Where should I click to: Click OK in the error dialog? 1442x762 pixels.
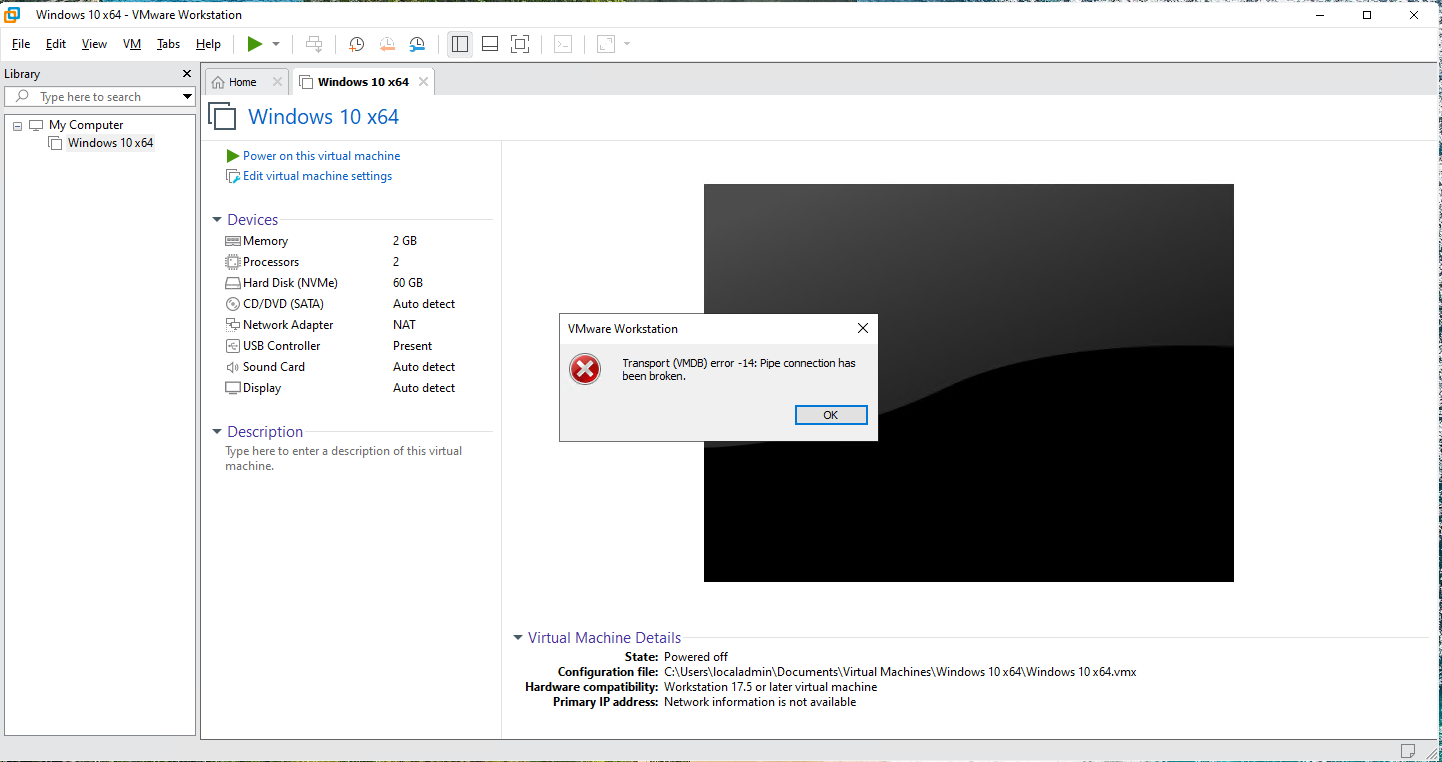[x=831, y=415]
